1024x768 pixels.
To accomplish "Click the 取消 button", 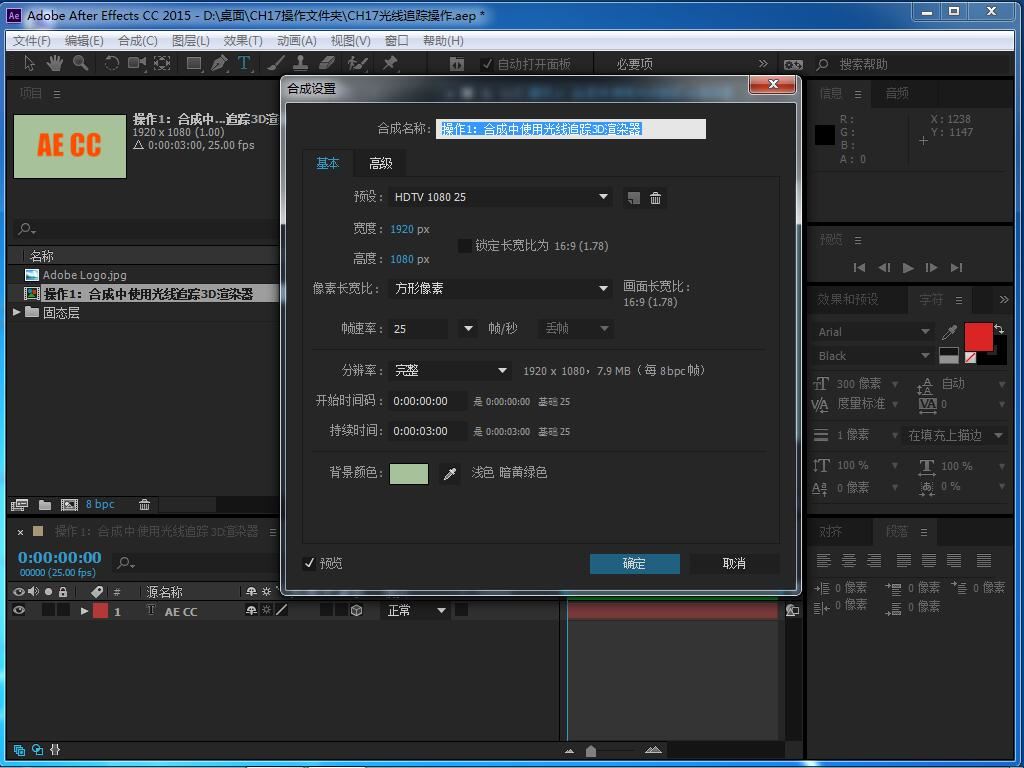I will [x=734, y=564].
